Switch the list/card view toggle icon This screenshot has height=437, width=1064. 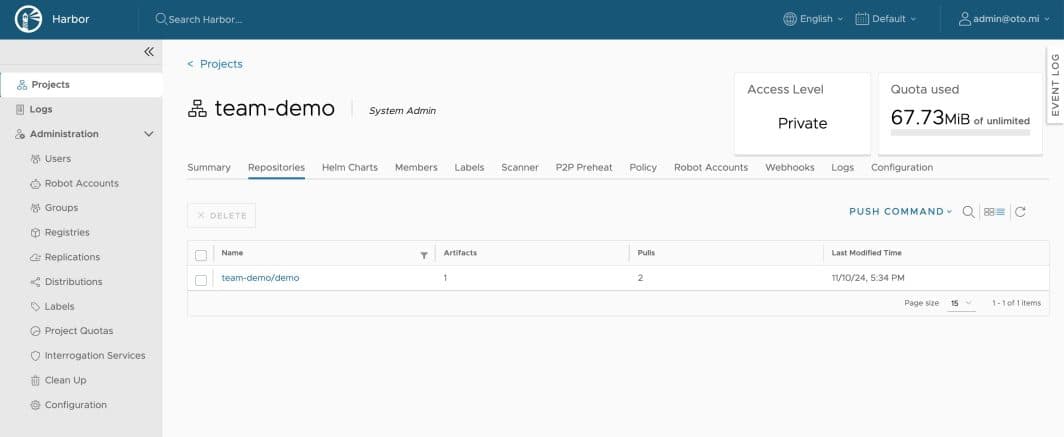tap(994, 212)
